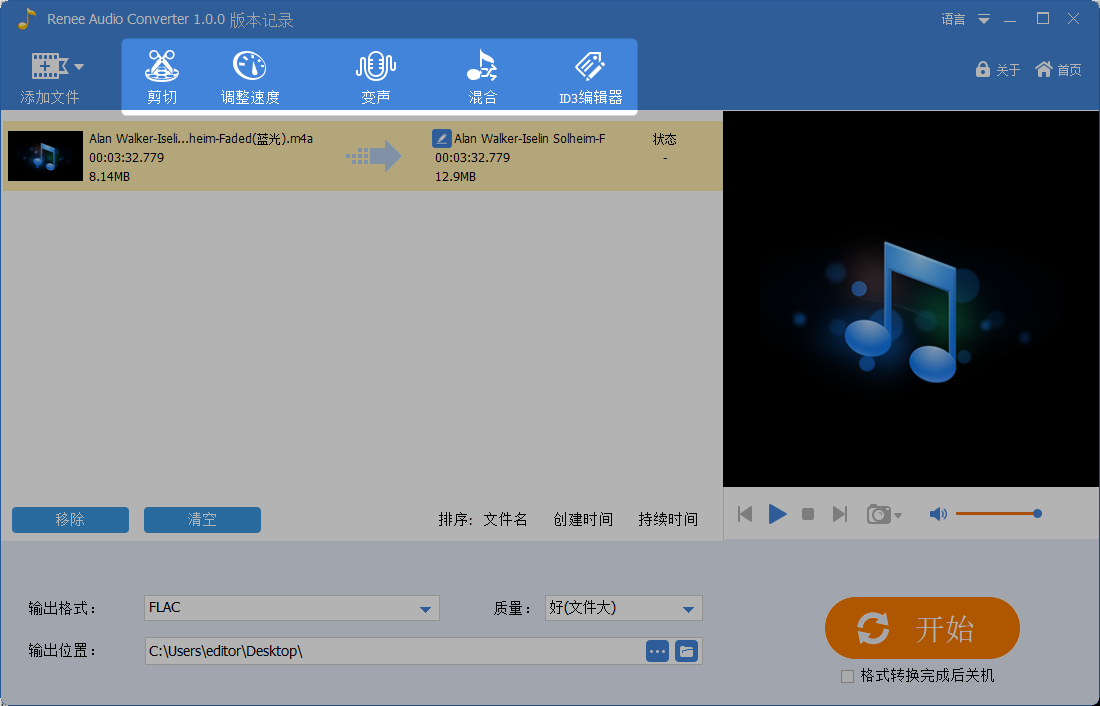Click source size 8.14MB text
This screenshot has height=706, width=1100.
coord(109,176)
